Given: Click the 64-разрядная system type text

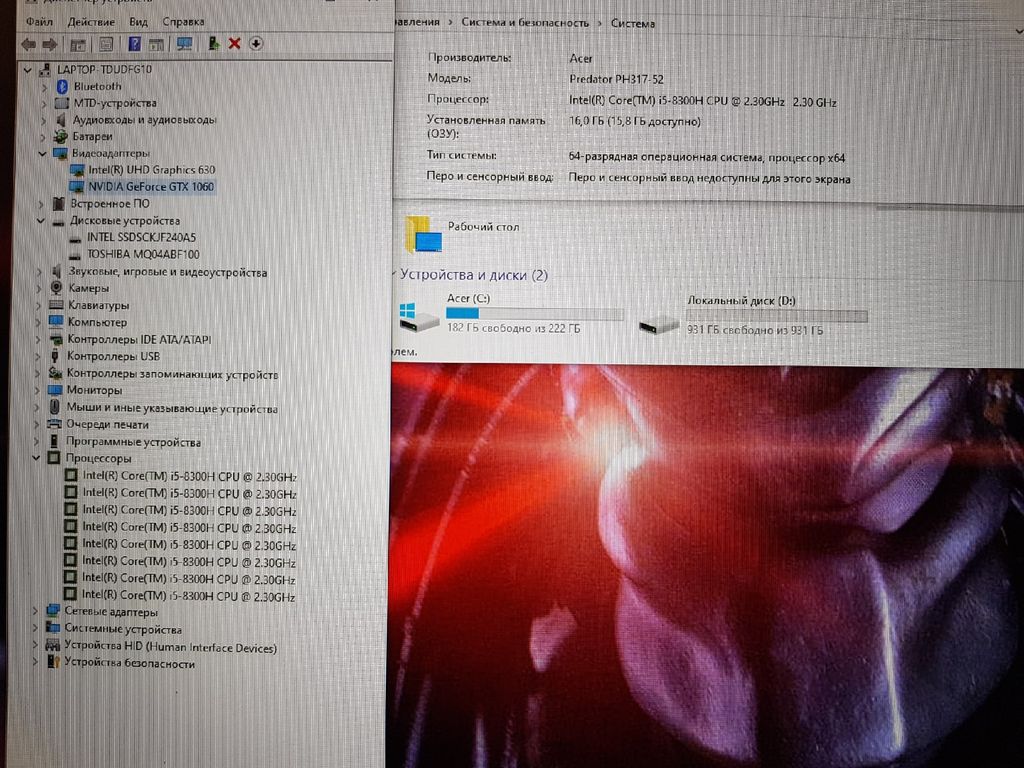Looking at the screenshot, I should [x=707, y=158].
